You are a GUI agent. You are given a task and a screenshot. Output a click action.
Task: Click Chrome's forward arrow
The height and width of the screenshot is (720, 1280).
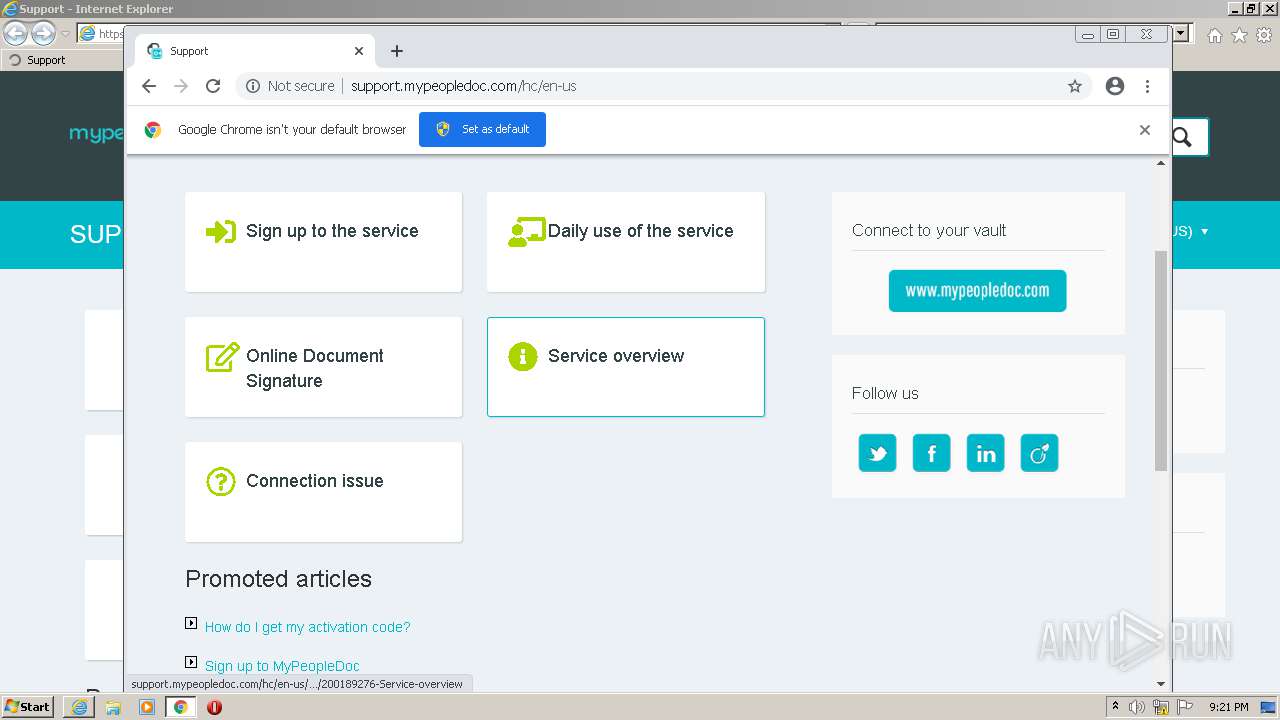tap(181, 86)
